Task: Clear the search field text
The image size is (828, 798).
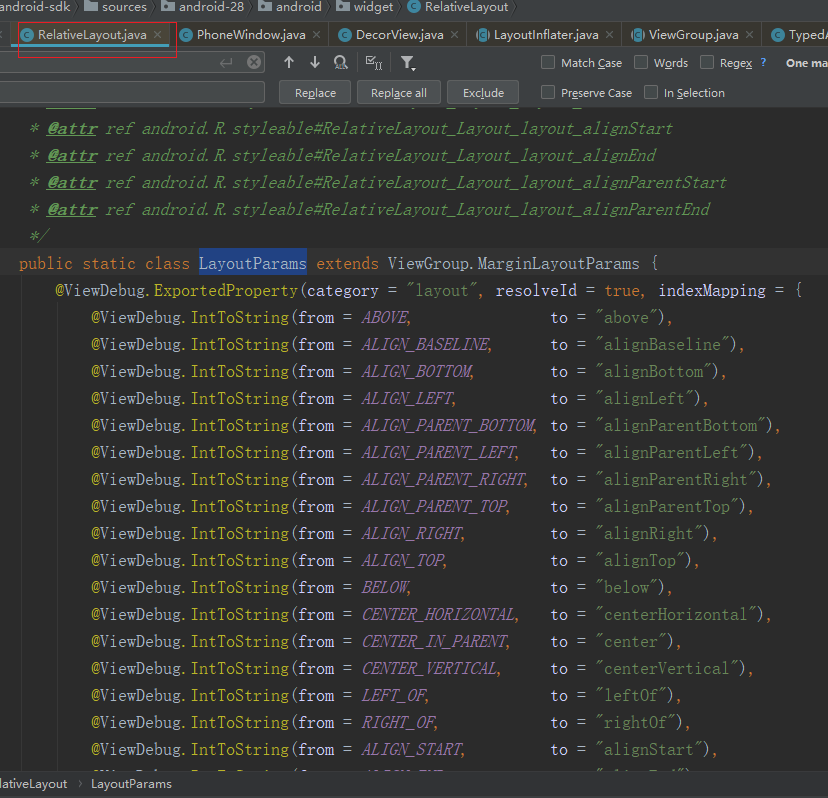Action: tap(254, 62)
